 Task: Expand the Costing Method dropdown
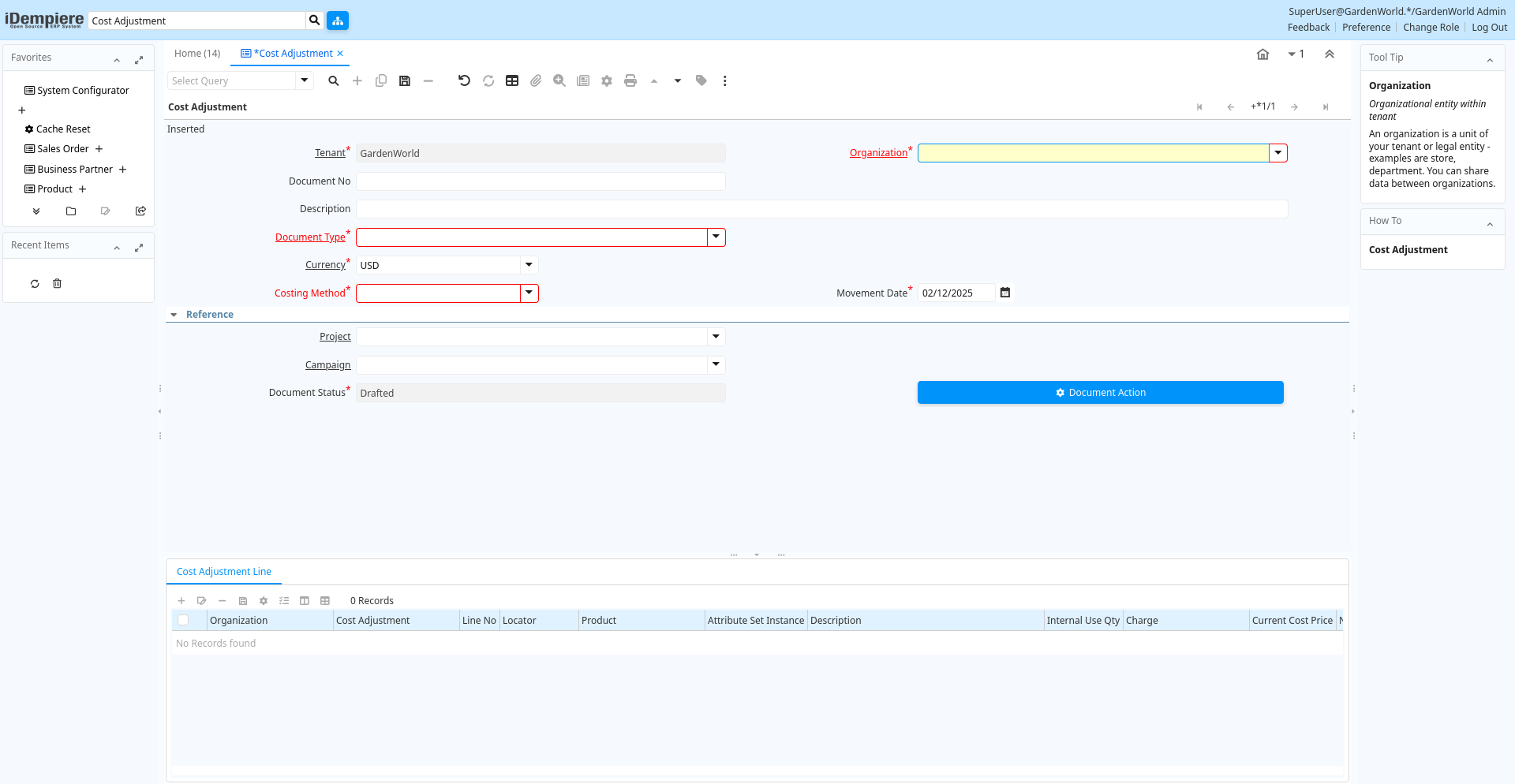529,293
